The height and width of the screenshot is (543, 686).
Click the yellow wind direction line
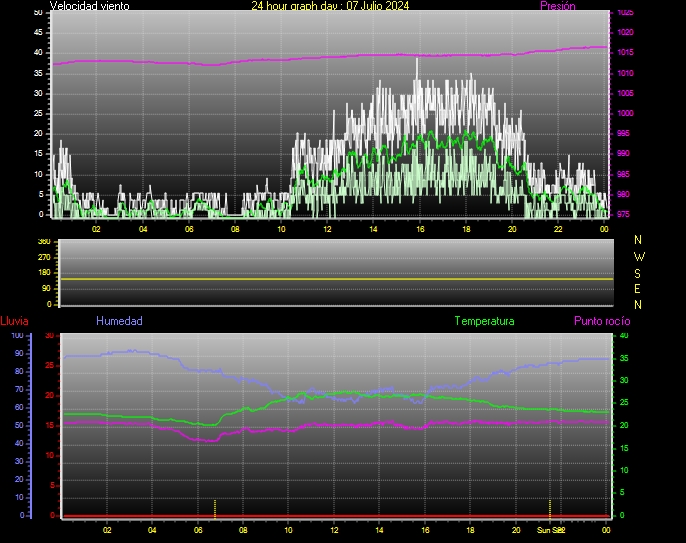[x=336, y=279]
